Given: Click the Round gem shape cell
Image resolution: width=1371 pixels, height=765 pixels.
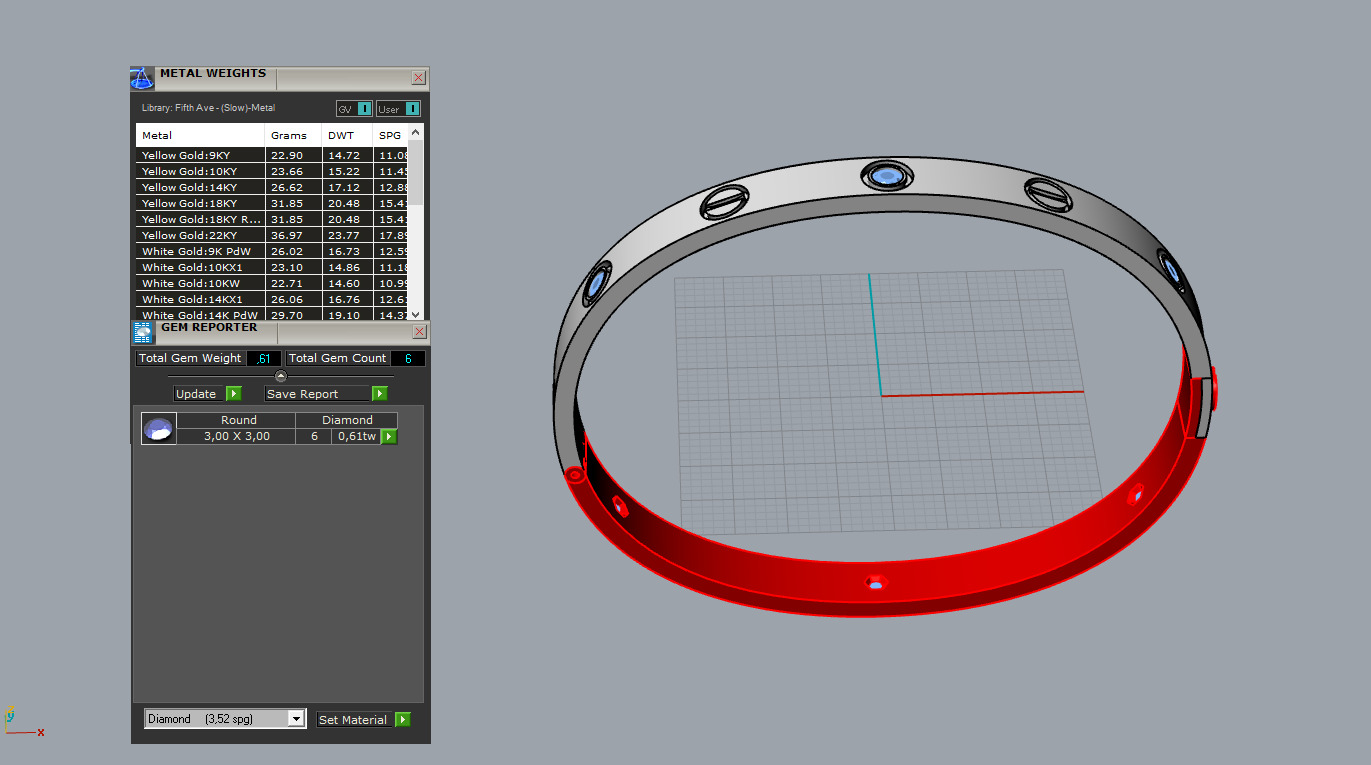Looking at the screenshot, I should click(238, 420).
